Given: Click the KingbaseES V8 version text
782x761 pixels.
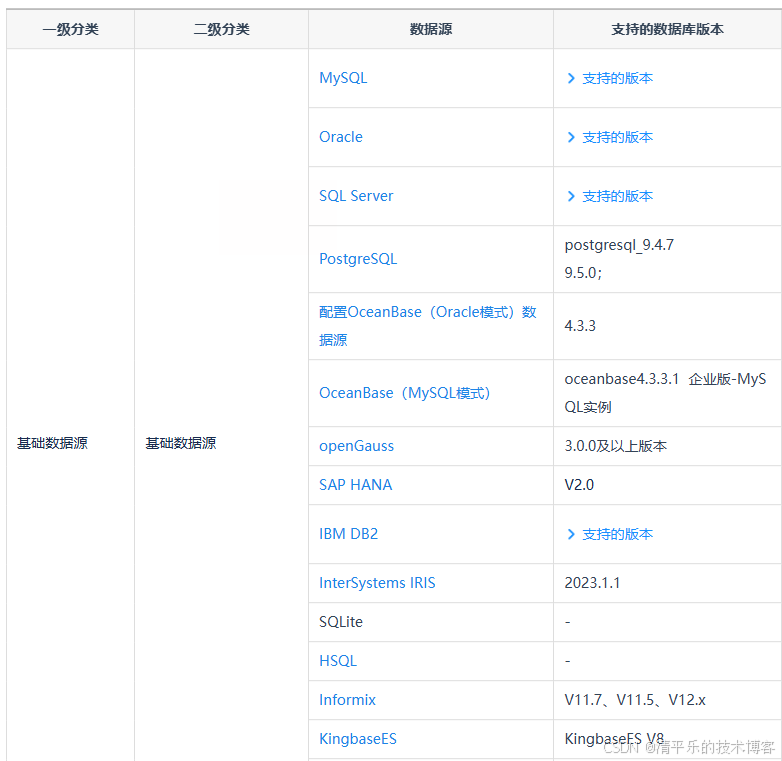Looking at the screenshot, I should tap(614, 739).
